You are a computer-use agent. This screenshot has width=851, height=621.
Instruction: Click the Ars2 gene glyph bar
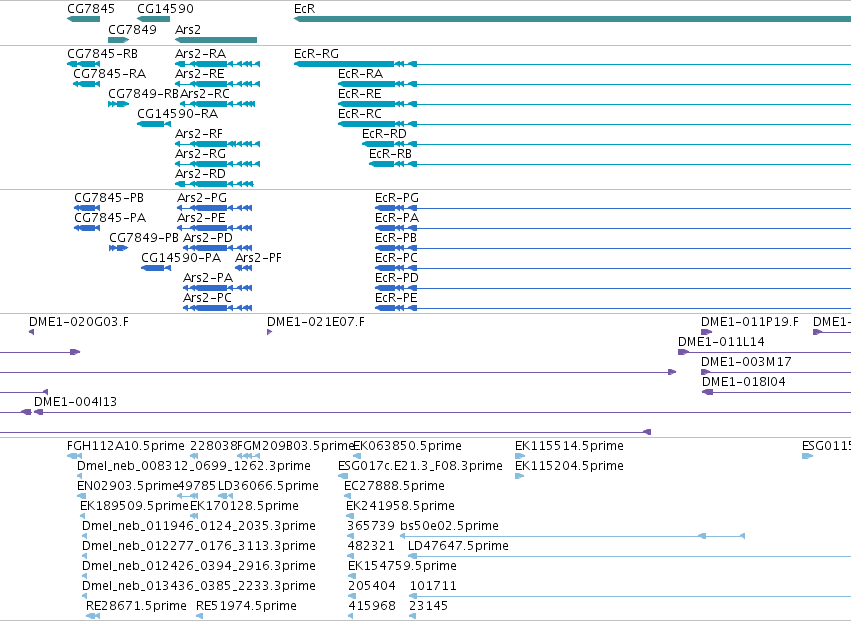(x=215, y=40)
